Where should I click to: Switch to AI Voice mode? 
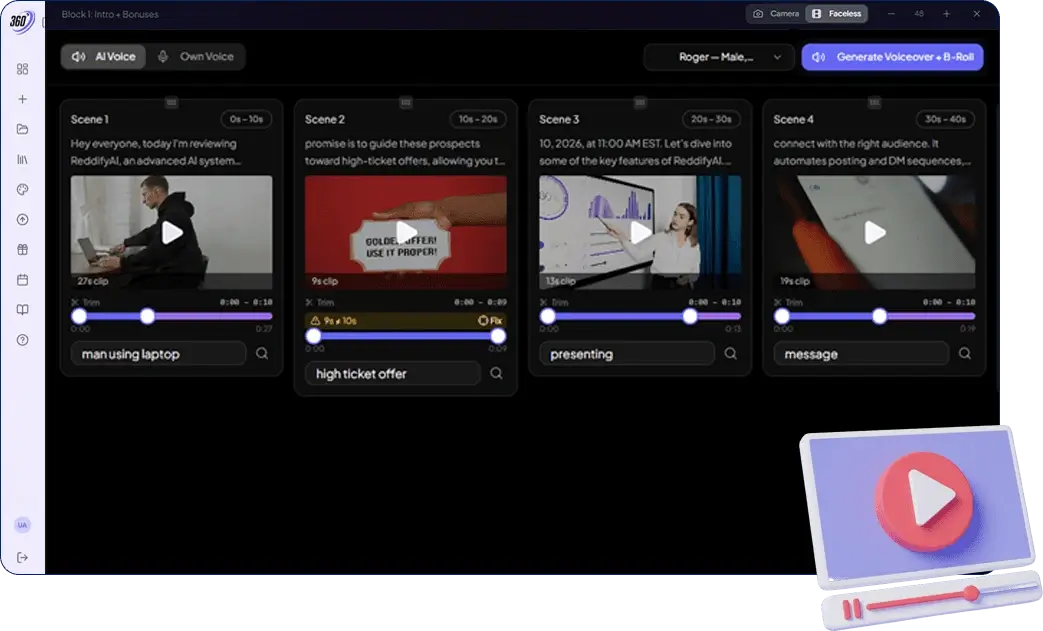coord(103,57)
